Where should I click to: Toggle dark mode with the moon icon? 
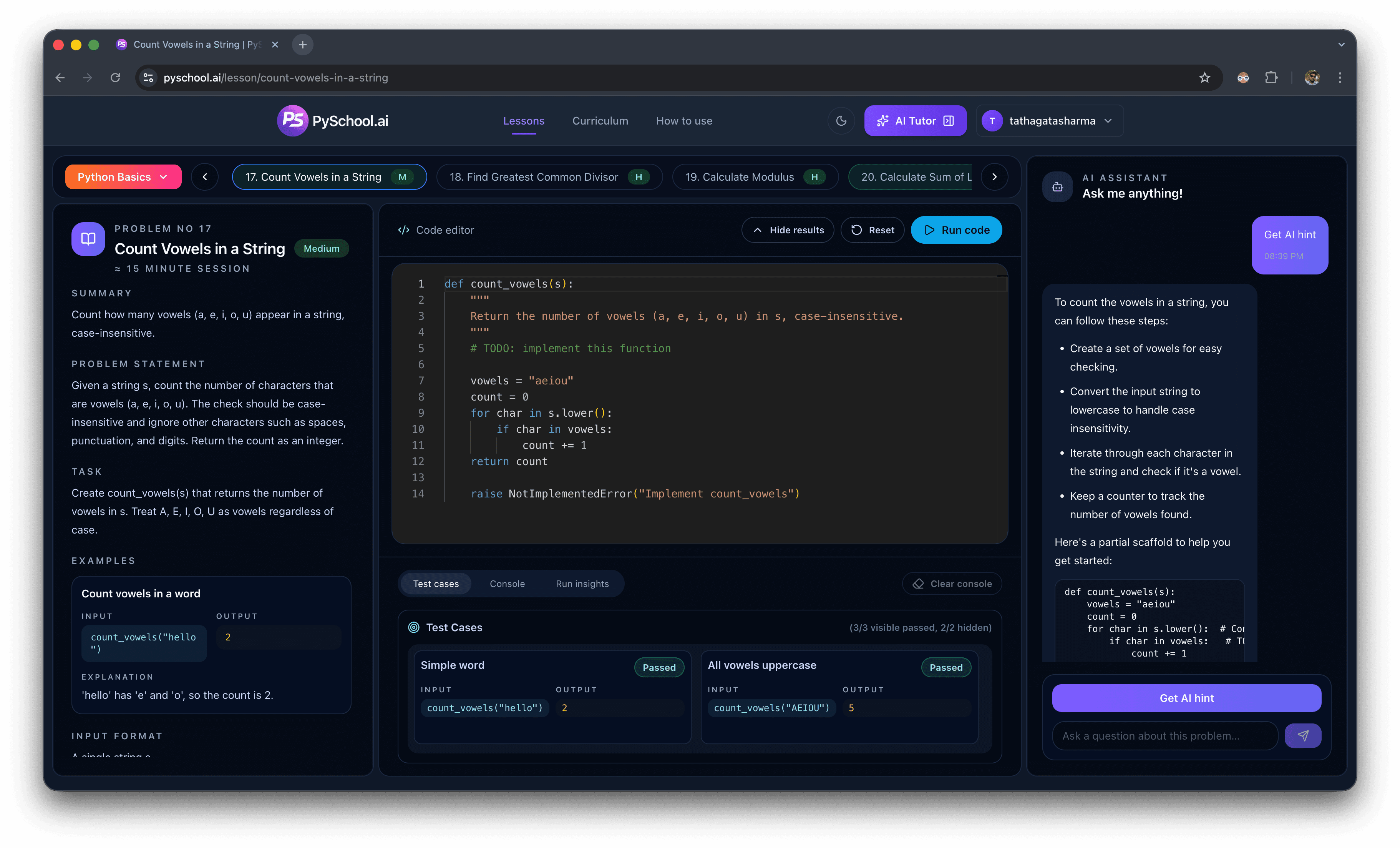point(841,120)
